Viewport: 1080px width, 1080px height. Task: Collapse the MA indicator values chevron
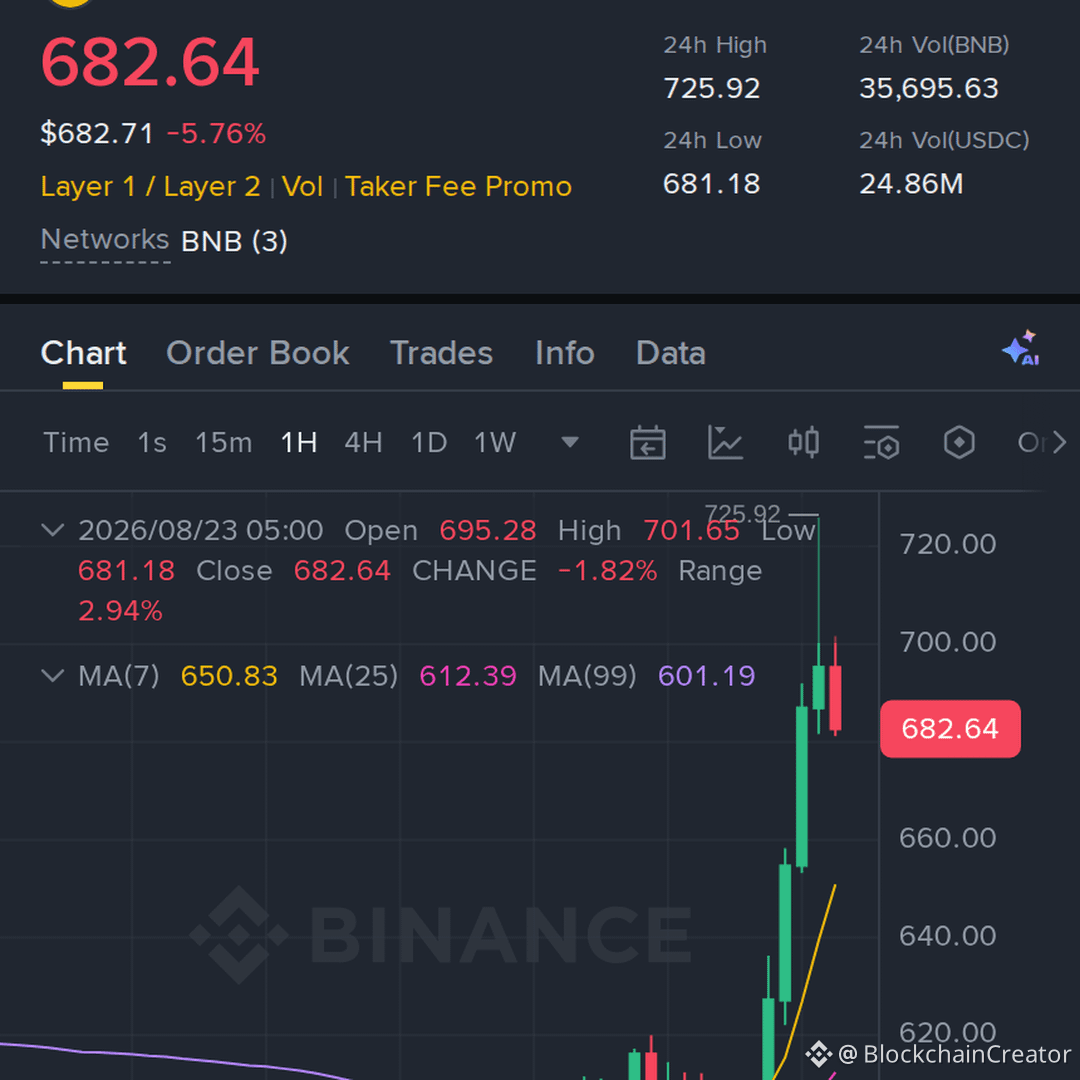pos(53,675)
